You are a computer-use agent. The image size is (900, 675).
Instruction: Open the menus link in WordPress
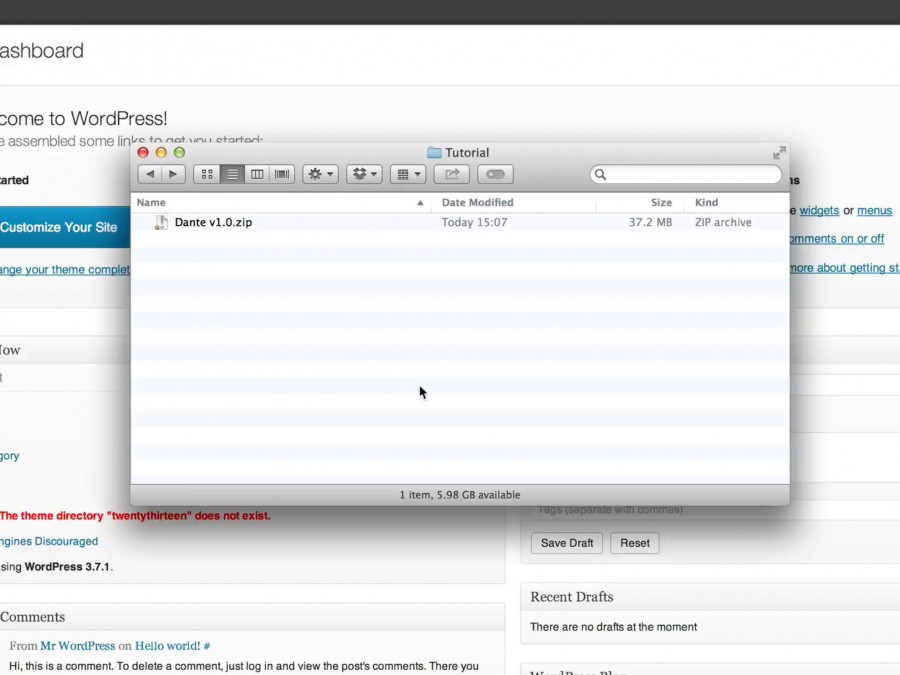pos(874,211)
